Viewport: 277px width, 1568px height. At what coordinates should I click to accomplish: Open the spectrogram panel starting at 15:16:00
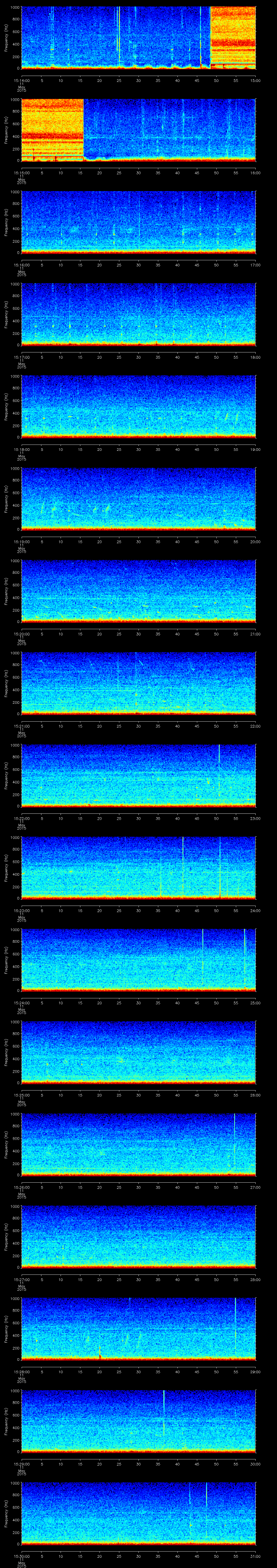138,222
